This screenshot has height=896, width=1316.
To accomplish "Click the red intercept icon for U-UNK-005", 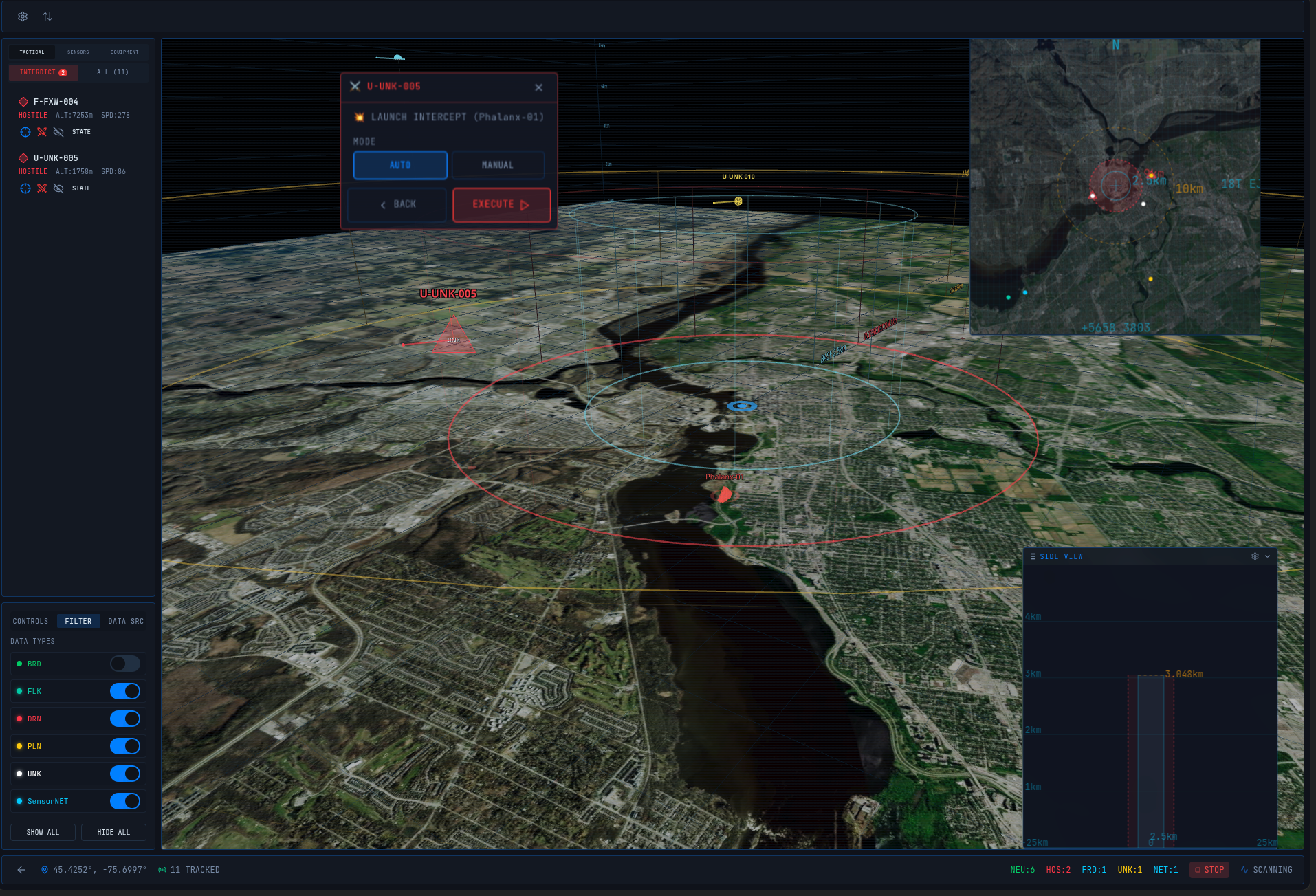I will click(x=42, y=188).
